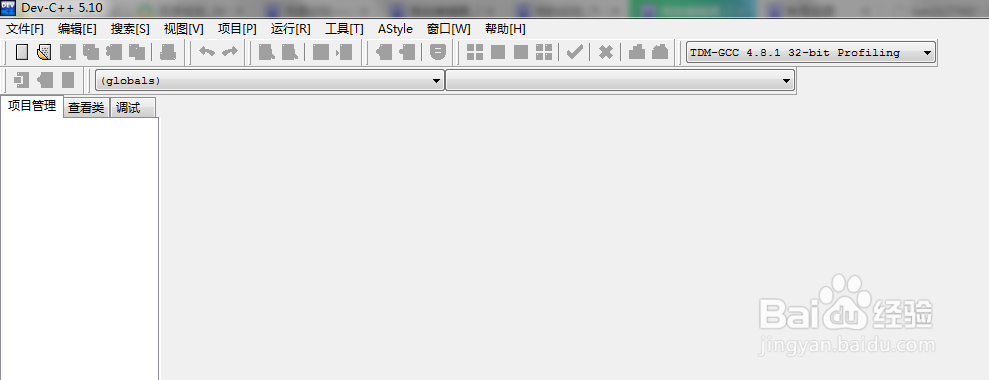989x380 pixels.
Task: Open the 窗口[W] menu
Action: [448, 29]
